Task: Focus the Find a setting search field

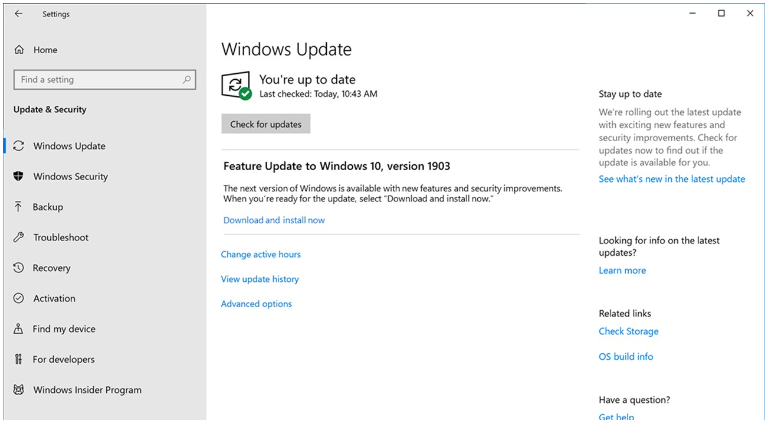Action: coord(105,80)
